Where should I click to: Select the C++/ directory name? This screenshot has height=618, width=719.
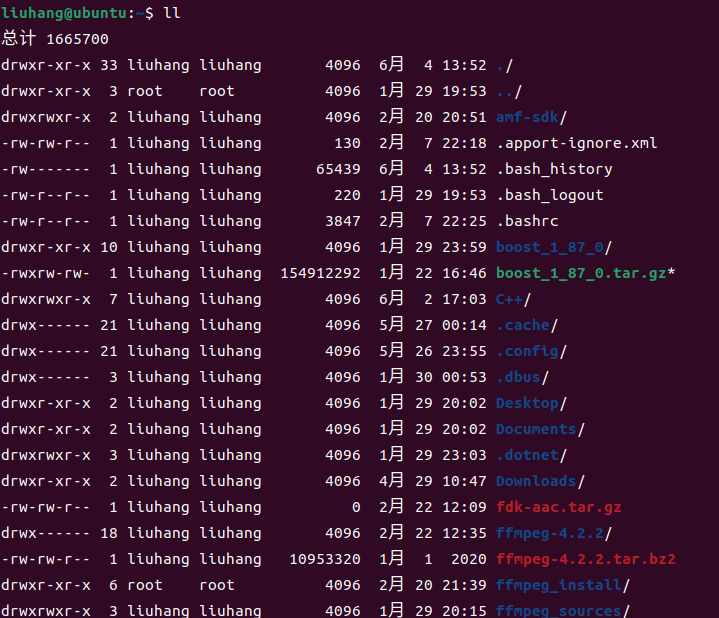(x=514, y=300)
